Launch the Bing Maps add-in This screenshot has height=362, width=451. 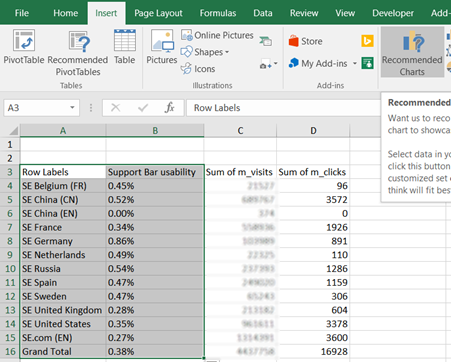click(367, 41)
